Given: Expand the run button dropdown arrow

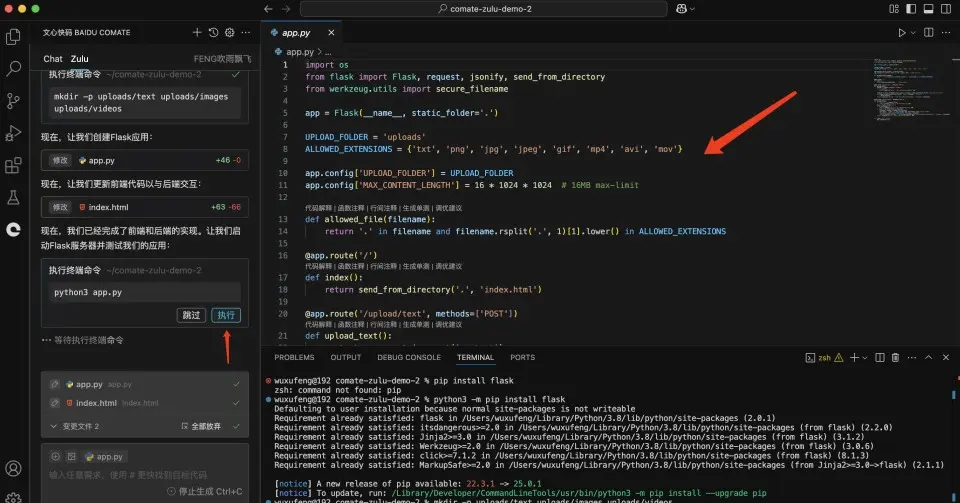Looking at the screenshot, I should click(x=913, y=33).
